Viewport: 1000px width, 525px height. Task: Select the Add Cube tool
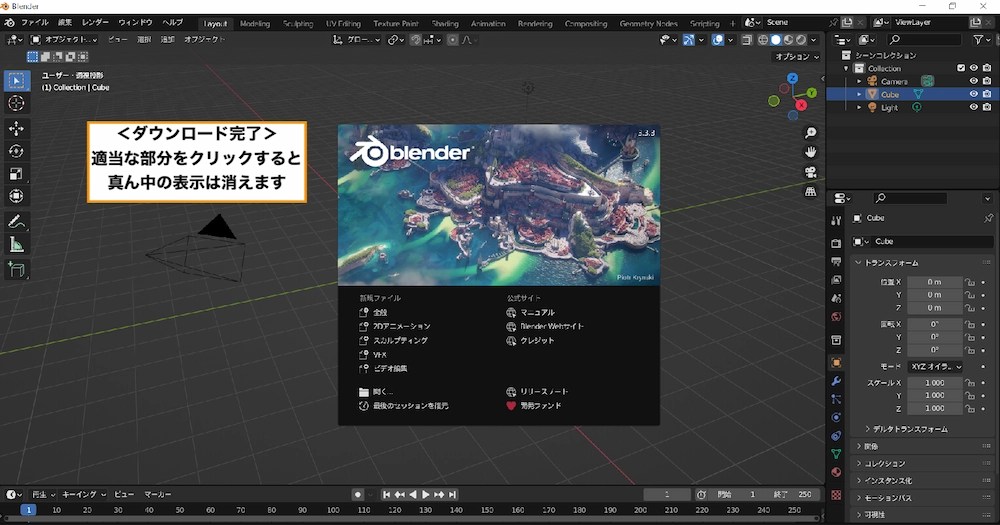click(17, 270)
